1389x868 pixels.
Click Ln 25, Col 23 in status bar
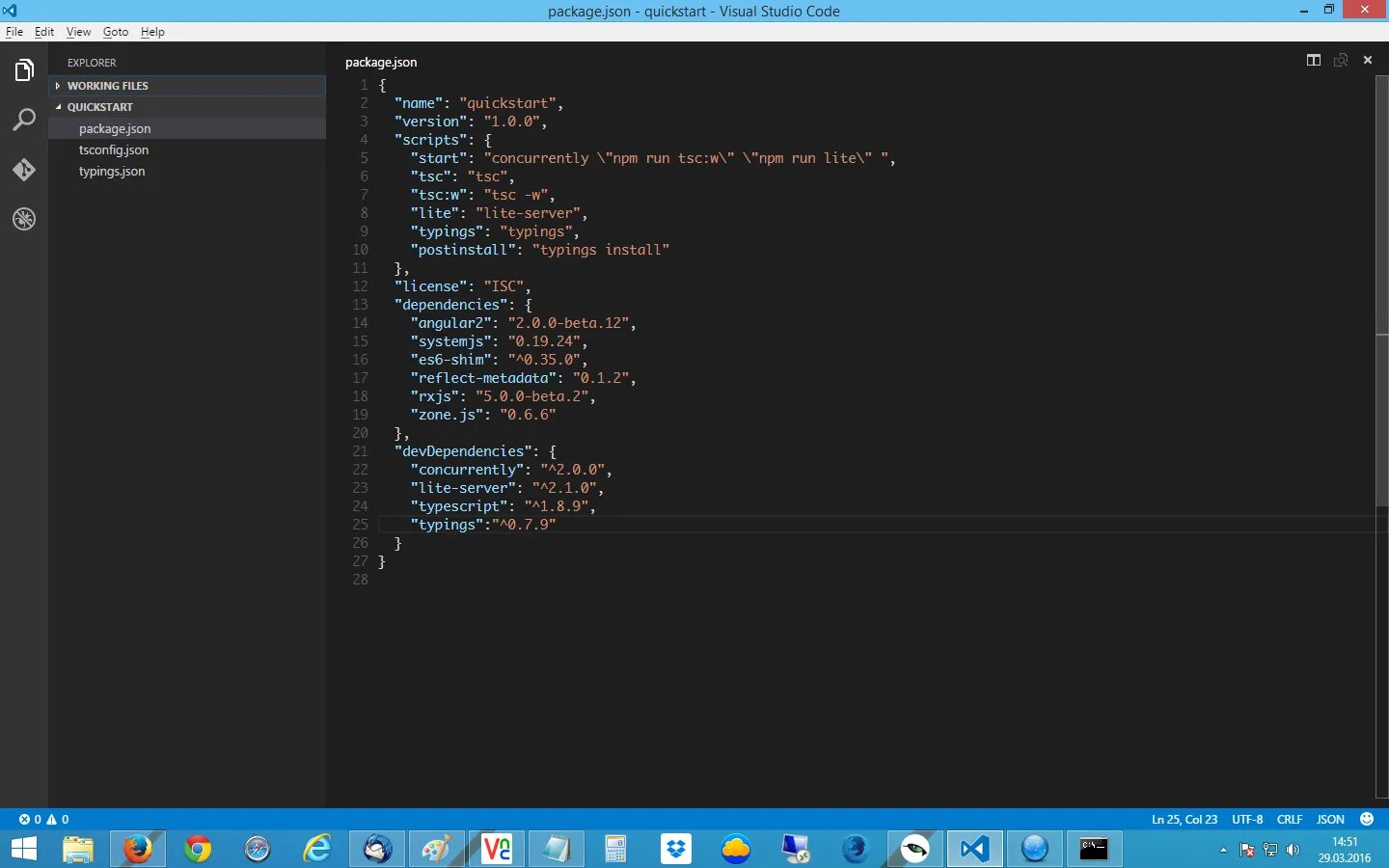[x=1185, y=819]
